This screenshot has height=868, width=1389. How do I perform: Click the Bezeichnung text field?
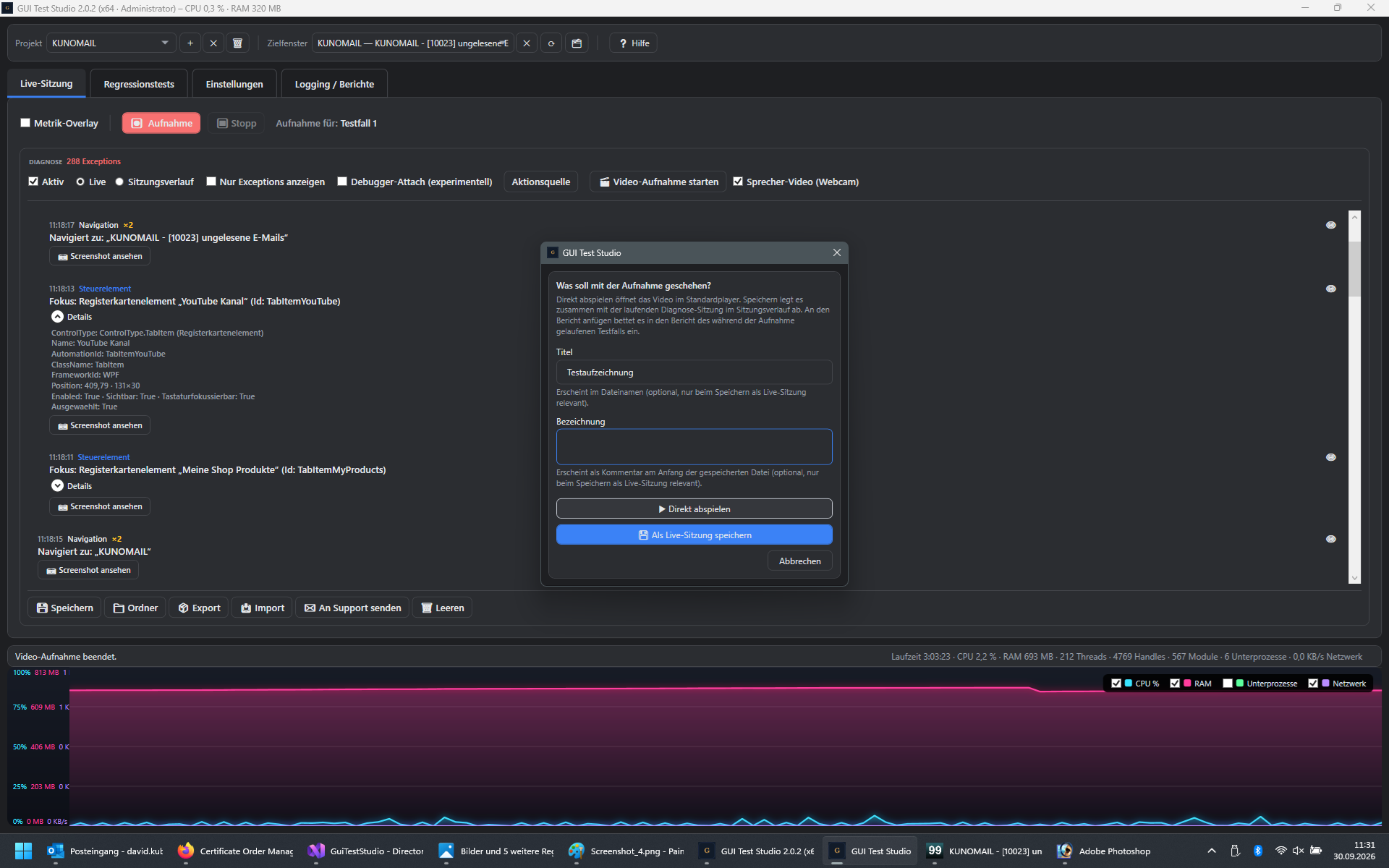click(694, 446)
